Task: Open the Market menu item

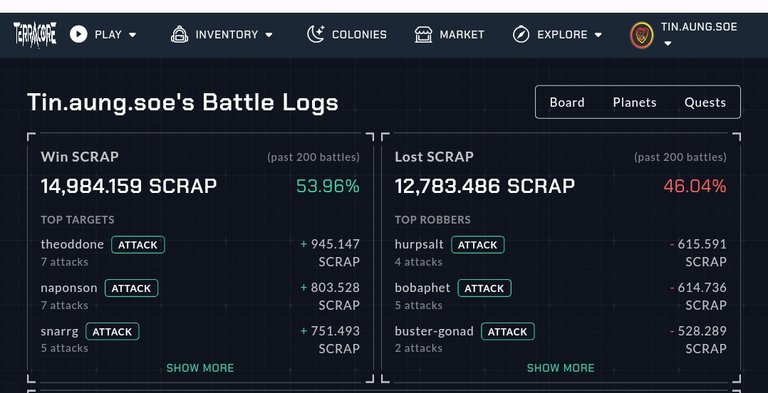Action: pos(449,34)
